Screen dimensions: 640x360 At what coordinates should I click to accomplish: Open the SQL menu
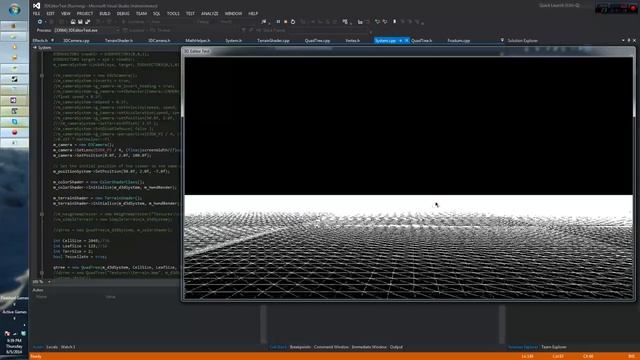coord(156,13)
